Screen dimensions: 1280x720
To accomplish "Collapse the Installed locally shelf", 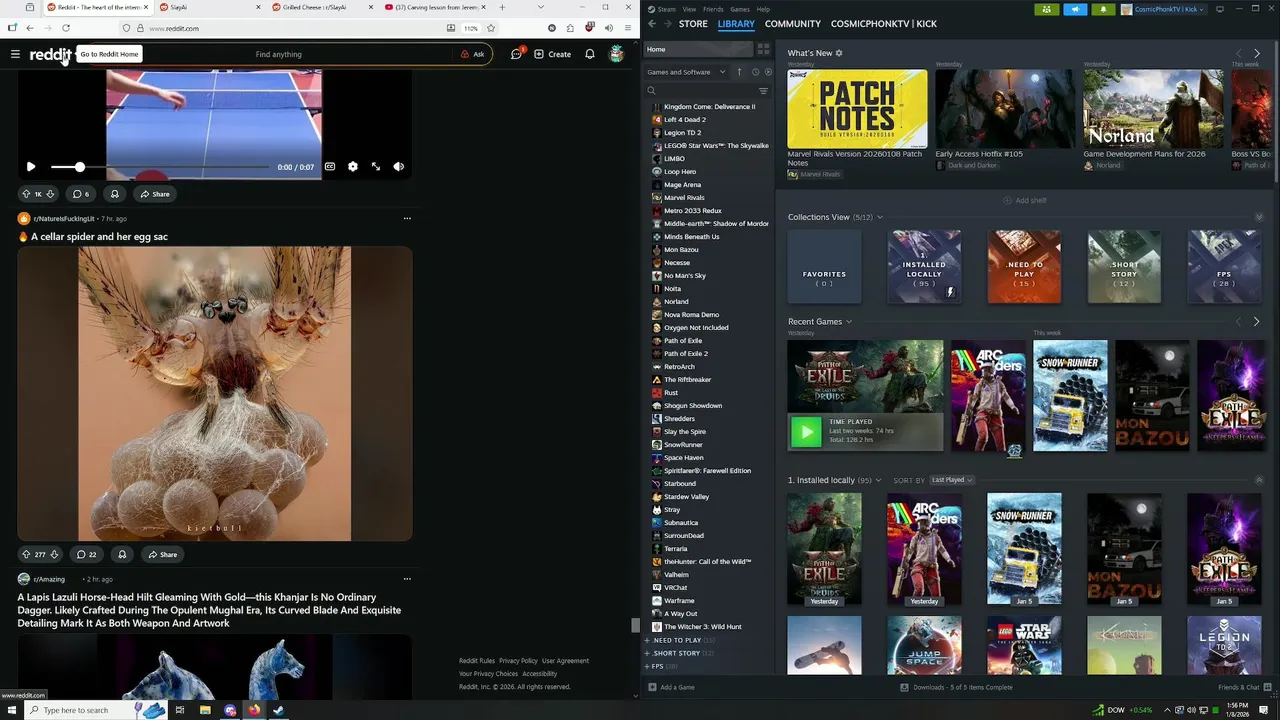I will [1259, 480].
